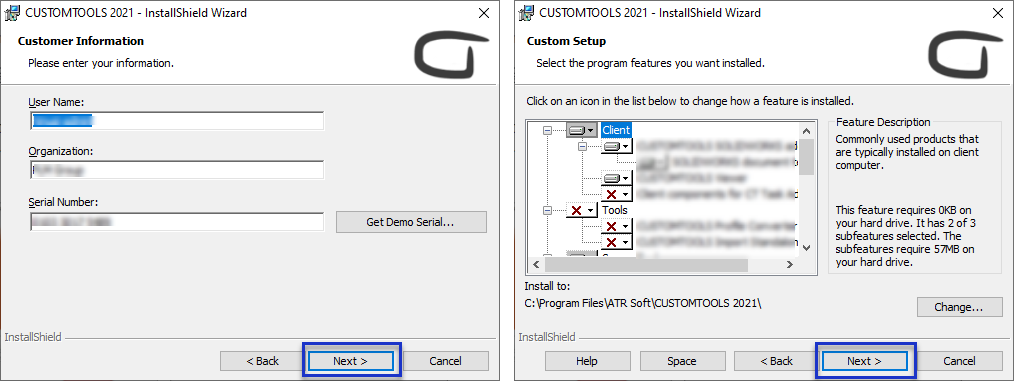The width and height of the screenshot is (1014, 381).
Task: Collapse the first subfeature node under Client
Action: pyautogui.click(x=583, y=147)
